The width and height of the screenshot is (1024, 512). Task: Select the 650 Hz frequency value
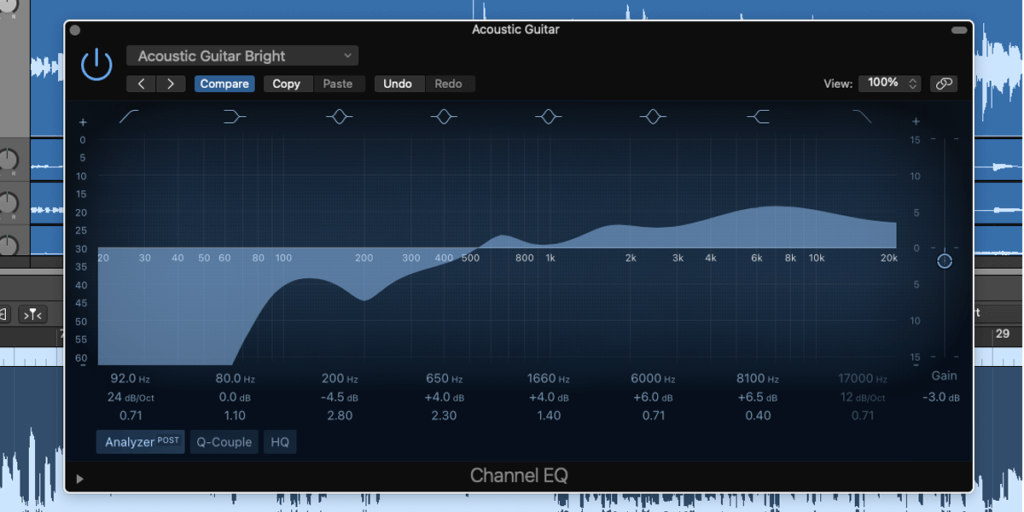pyautogui.click(x=444, y=379)
